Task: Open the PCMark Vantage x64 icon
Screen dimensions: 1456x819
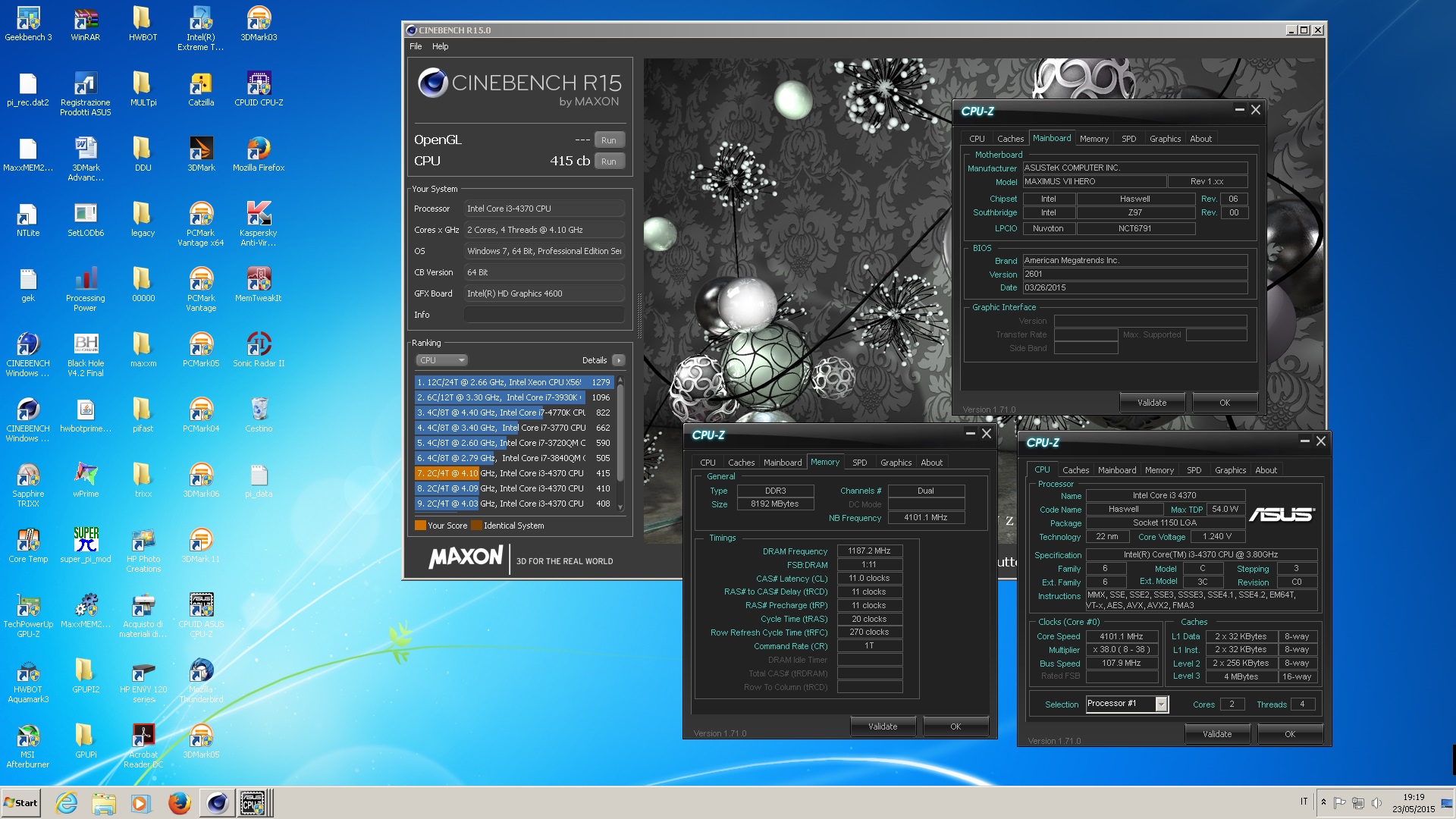Action: pyautogui.click(x=201, y=224)
